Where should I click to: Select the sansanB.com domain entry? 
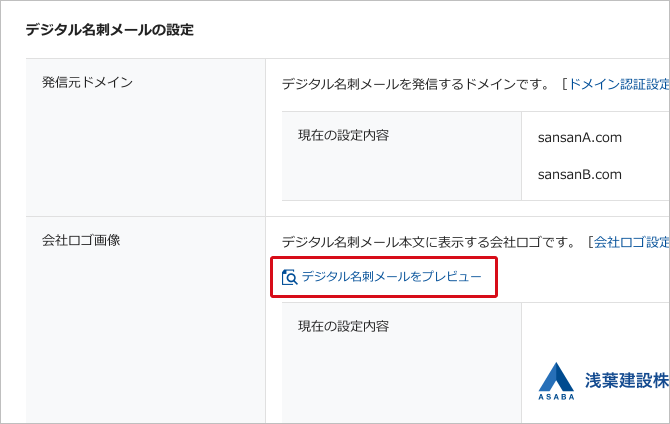[580, 174]
